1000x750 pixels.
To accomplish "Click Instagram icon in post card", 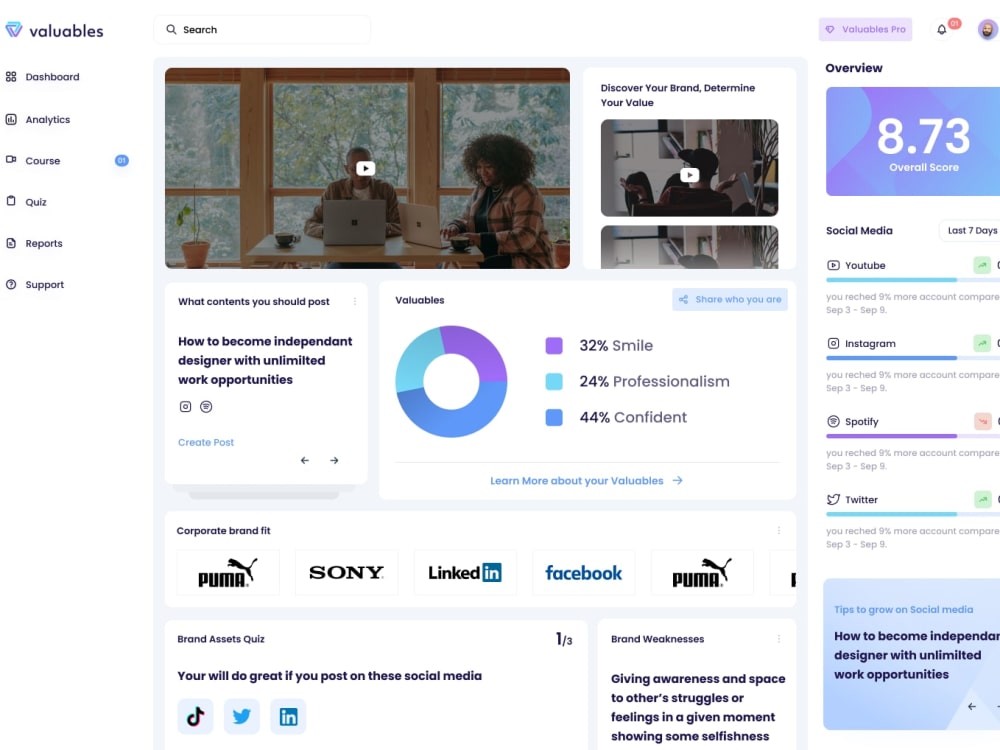I will 185,406.
